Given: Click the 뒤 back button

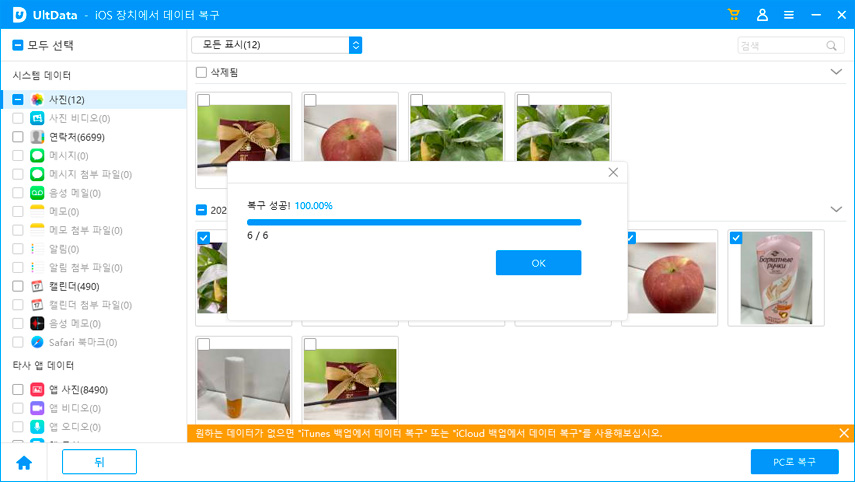Looking at the screenshot, I should 99,462.
